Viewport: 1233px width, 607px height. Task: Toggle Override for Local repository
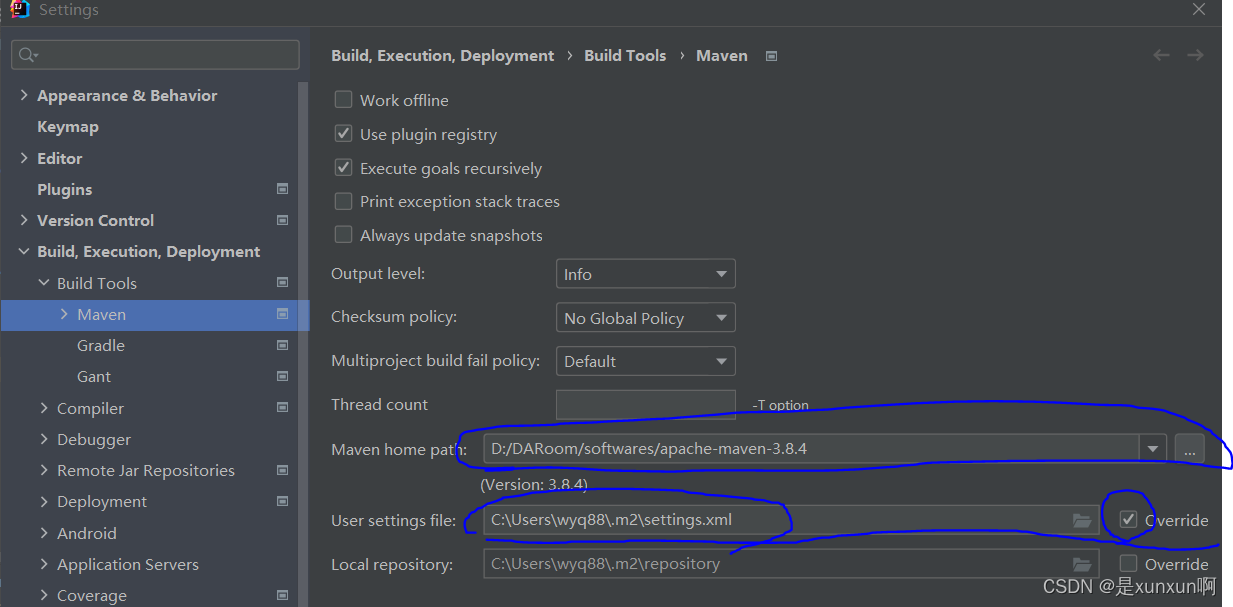(x=1129, y=563)
